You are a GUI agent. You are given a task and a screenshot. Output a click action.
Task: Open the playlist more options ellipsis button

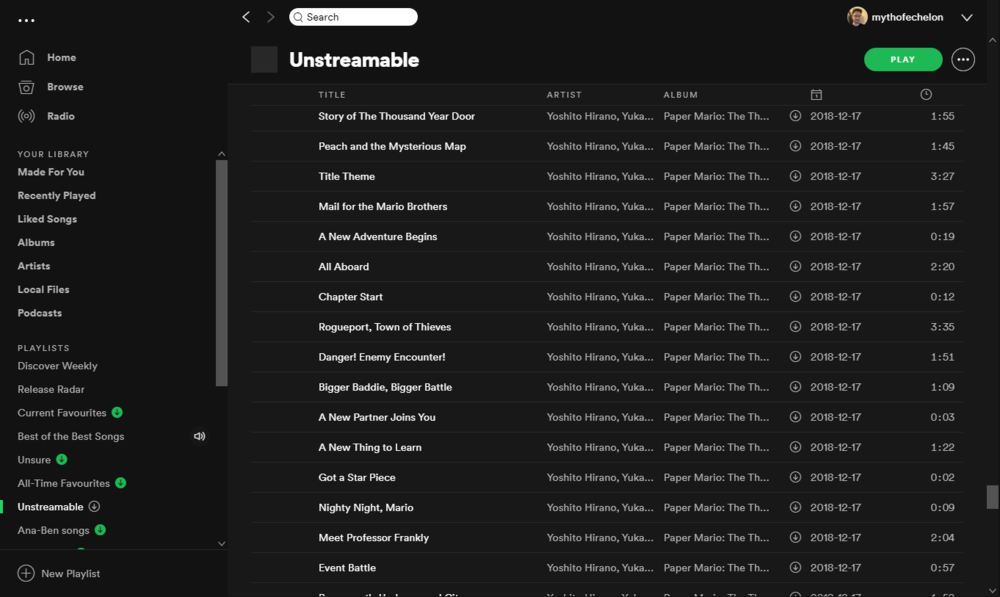(963, 59)
